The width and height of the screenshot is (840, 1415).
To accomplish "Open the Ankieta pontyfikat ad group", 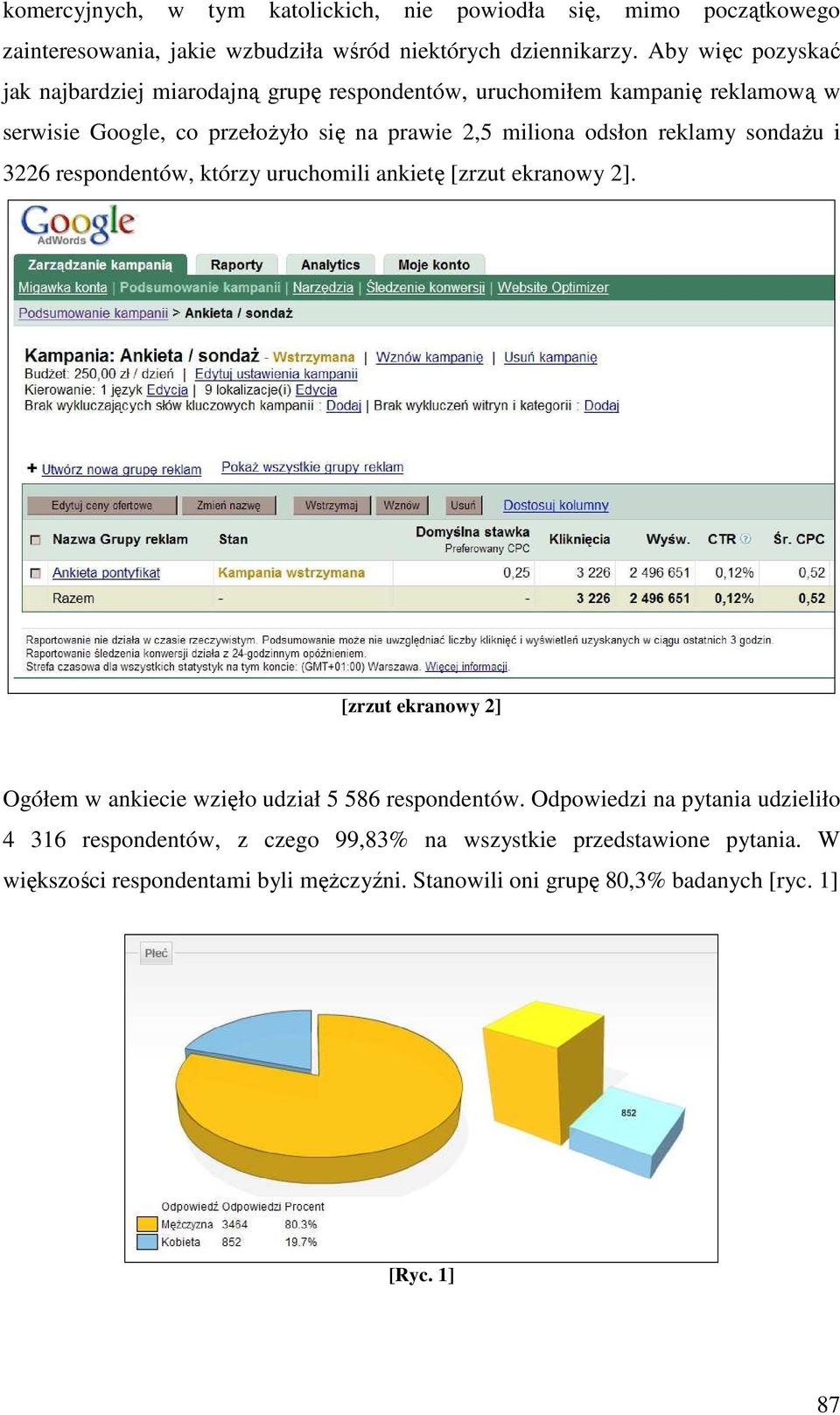I will coord(106,572).
